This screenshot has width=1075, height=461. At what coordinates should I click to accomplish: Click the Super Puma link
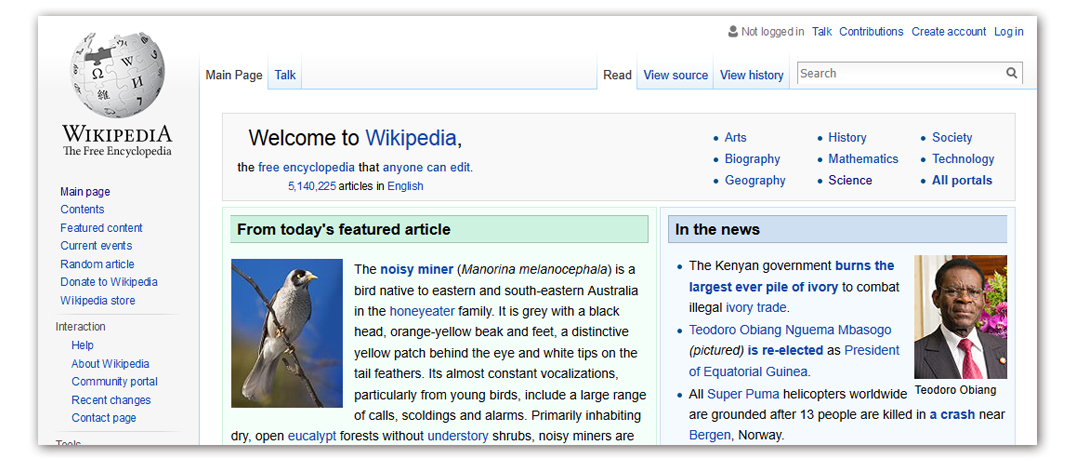(x=742, y=394)
